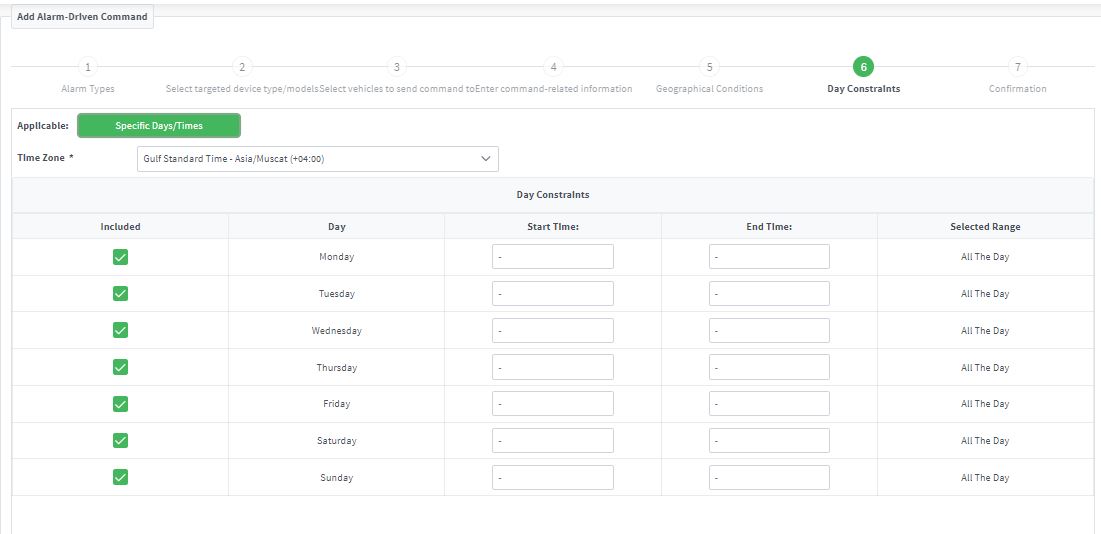Screen dimensions: 1101x534
Task: Select Thursday Start Time field
Action: [x=553, y=367]
